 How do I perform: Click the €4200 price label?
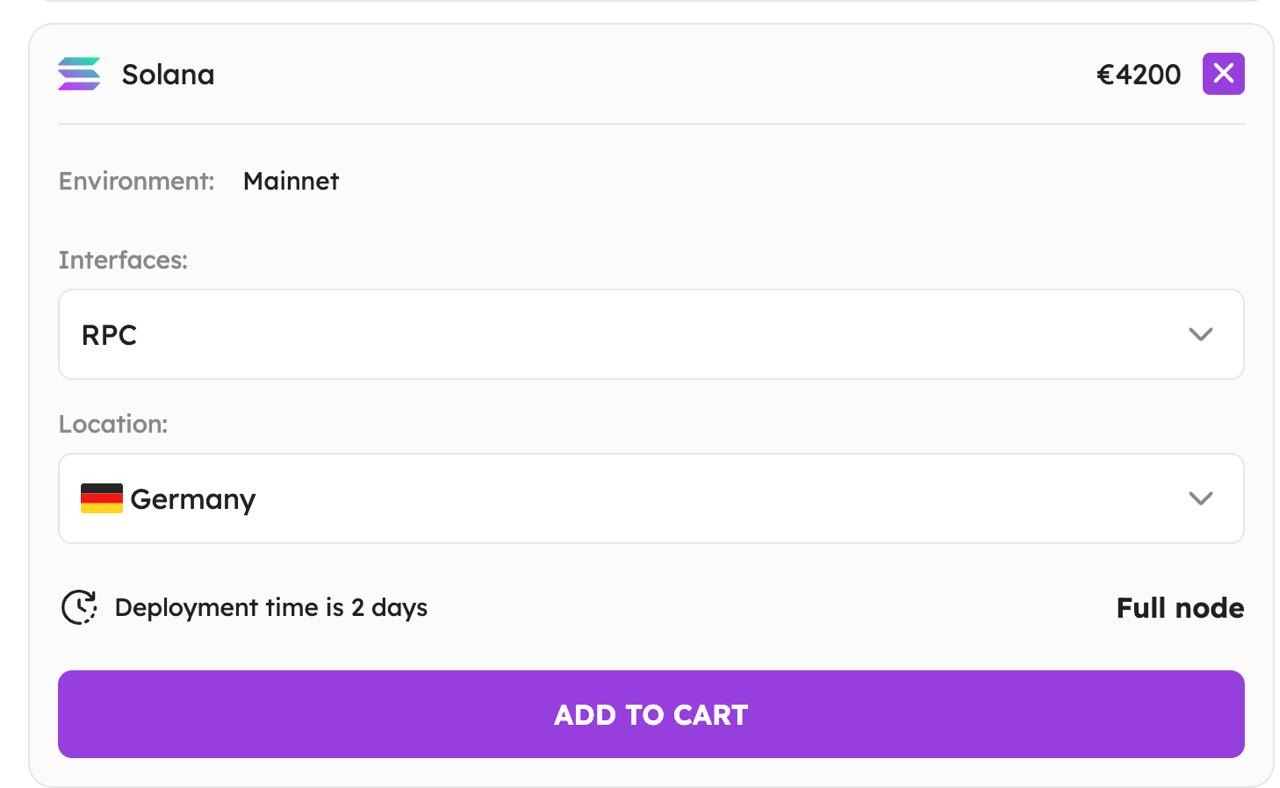(1138, 75)
